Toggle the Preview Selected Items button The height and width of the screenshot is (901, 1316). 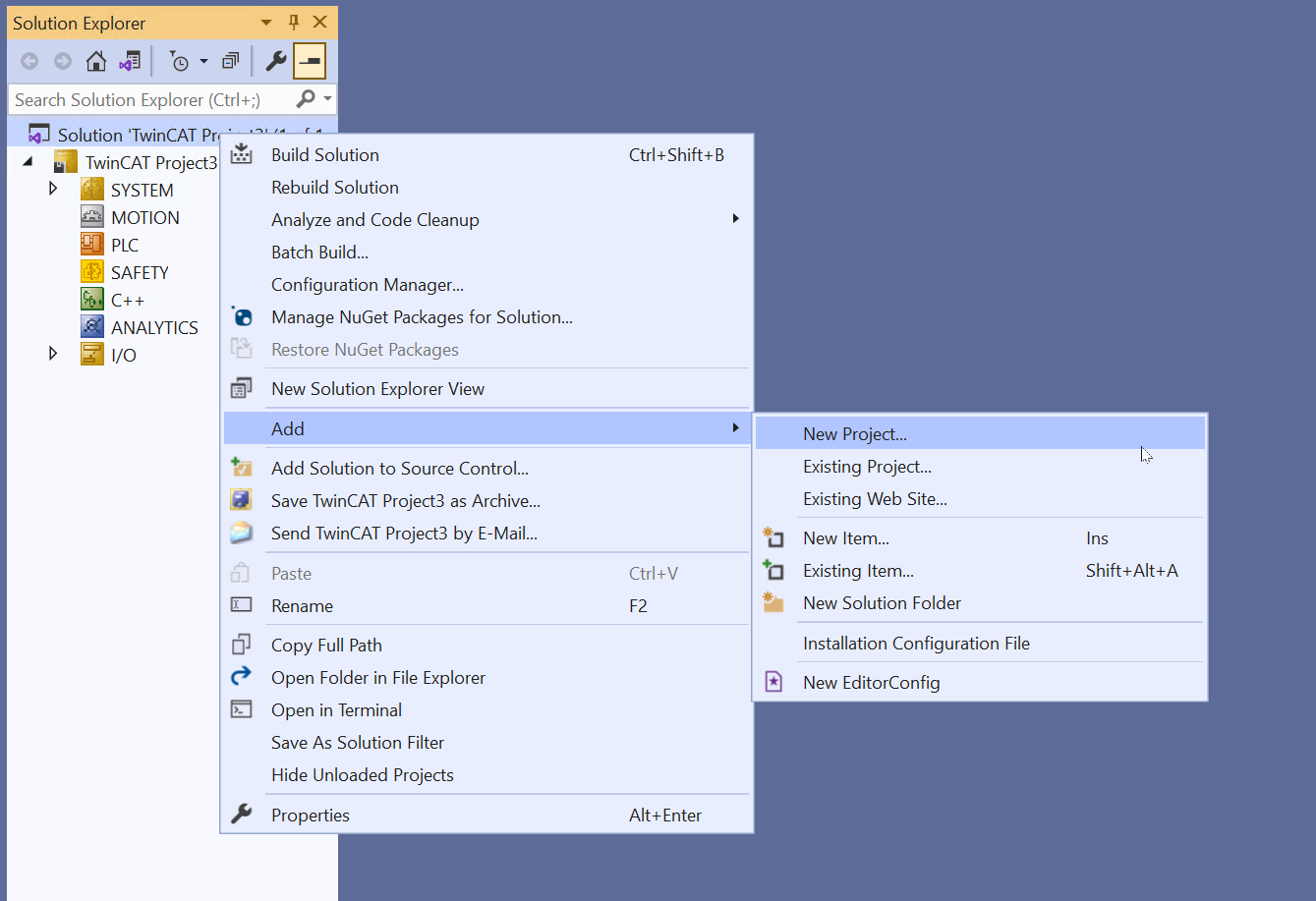(310, 62)
